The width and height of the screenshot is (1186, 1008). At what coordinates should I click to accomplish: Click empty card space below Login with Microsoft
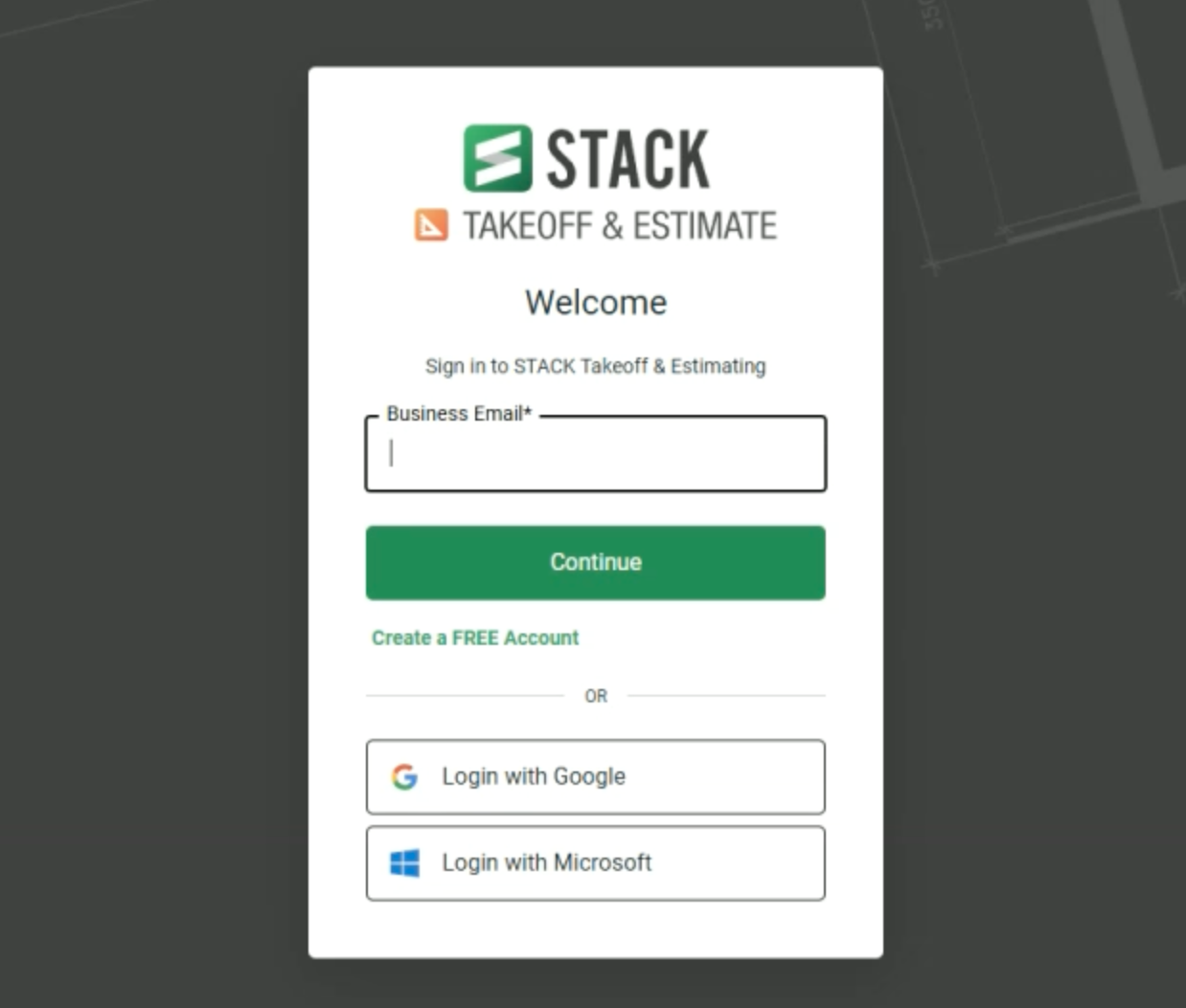[x=595, y=929]
